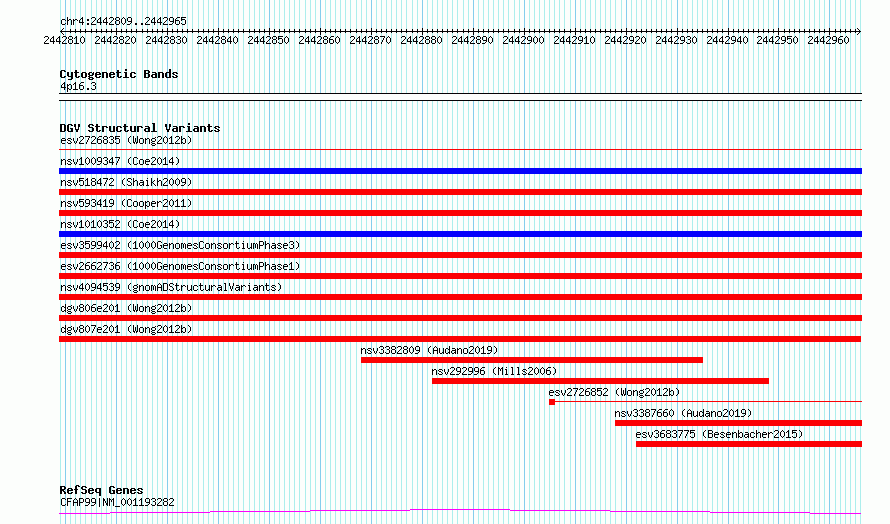Click the red bar under nsv3382809
The image size is (890, 524).
point(532,360)
